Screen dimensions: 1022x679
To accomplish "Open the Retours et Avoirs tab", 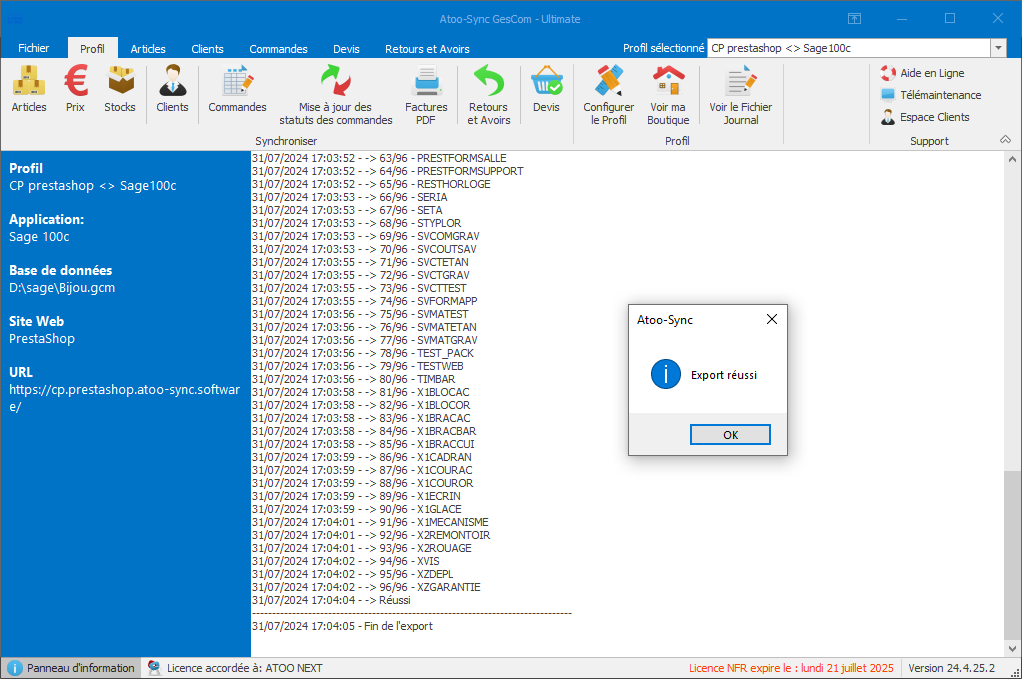I will (427, 48).
